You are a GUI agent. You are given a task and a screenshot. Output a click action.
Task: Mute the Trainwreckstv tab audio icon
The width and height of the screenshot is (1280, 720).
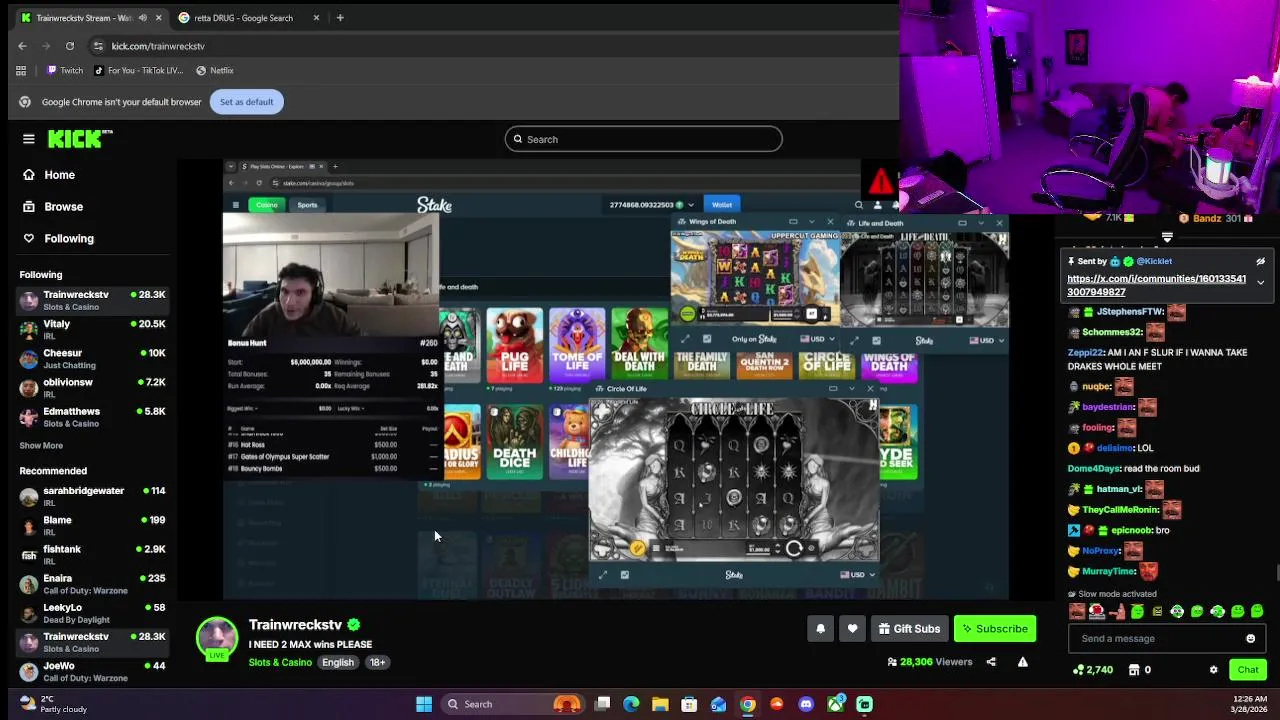point(143,18)
